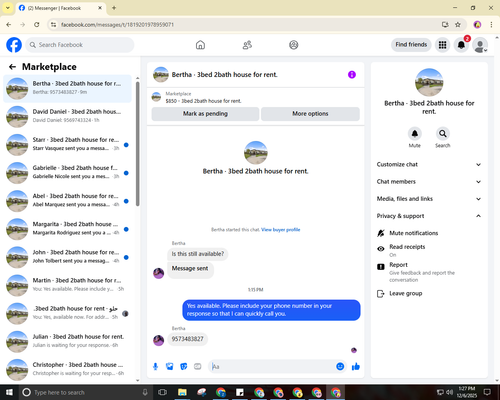Image resolution: width=500 pixels, height=400 pixels.
Task: Click the browser address bar URL
Action: point(117,25)
